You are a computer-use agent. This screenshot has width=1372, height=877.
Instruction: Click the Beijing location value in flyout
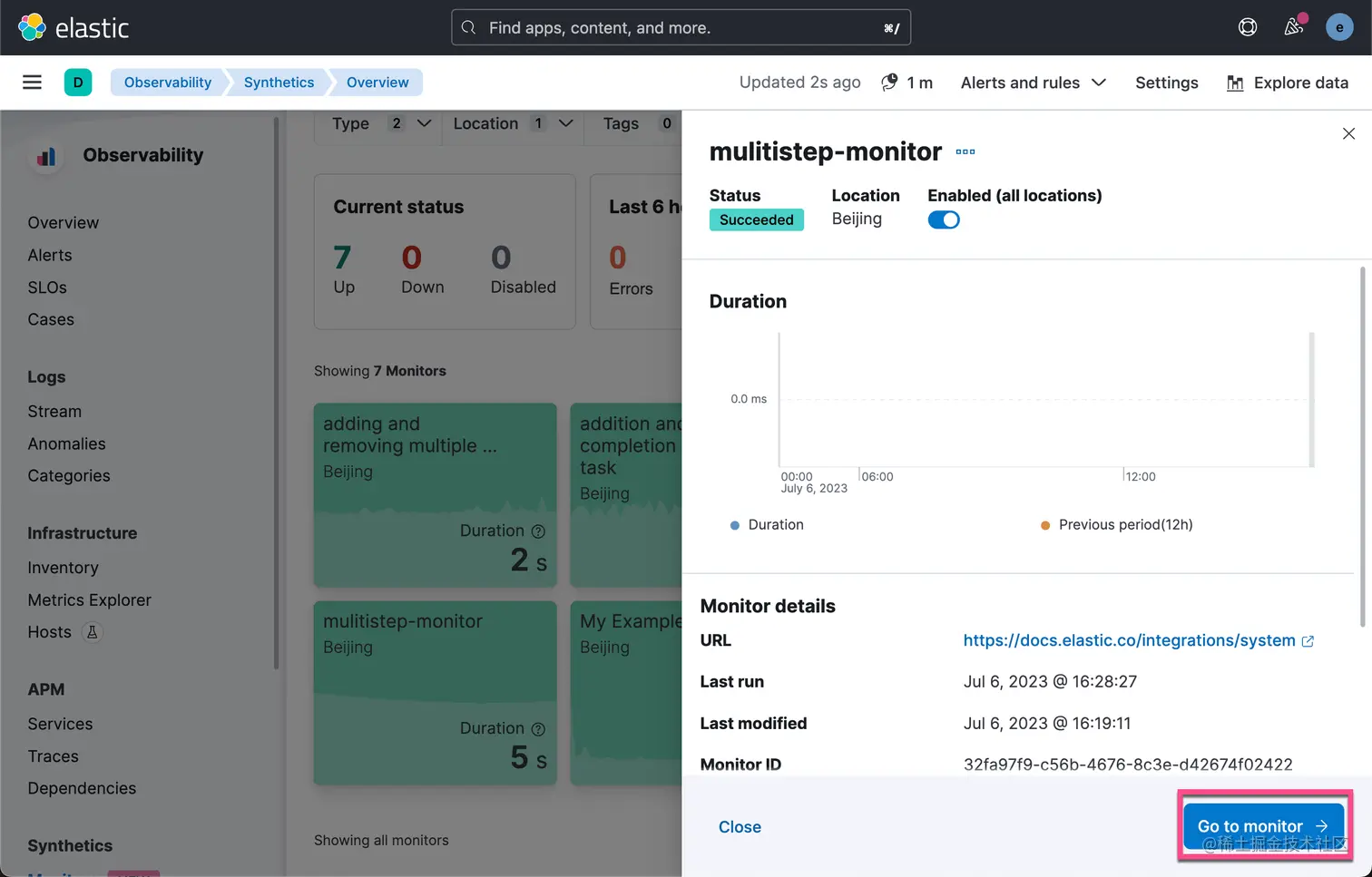(x=857, y=219)
